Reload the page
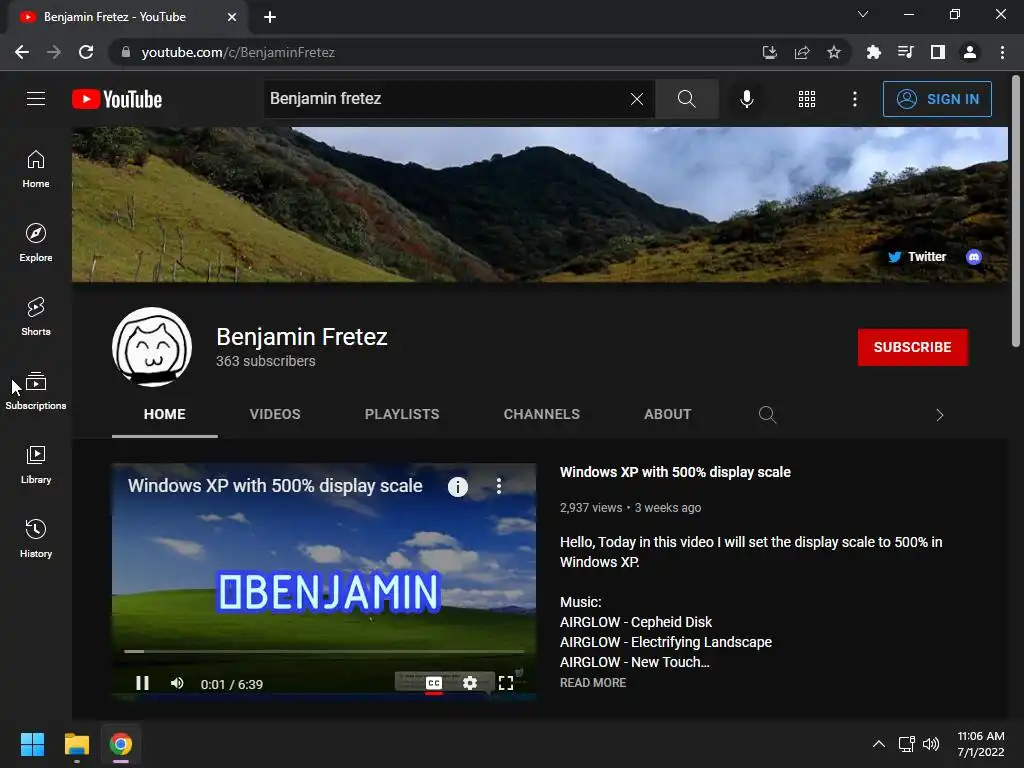Screen dimensions: 1024x768 click(x=86, y=52)
